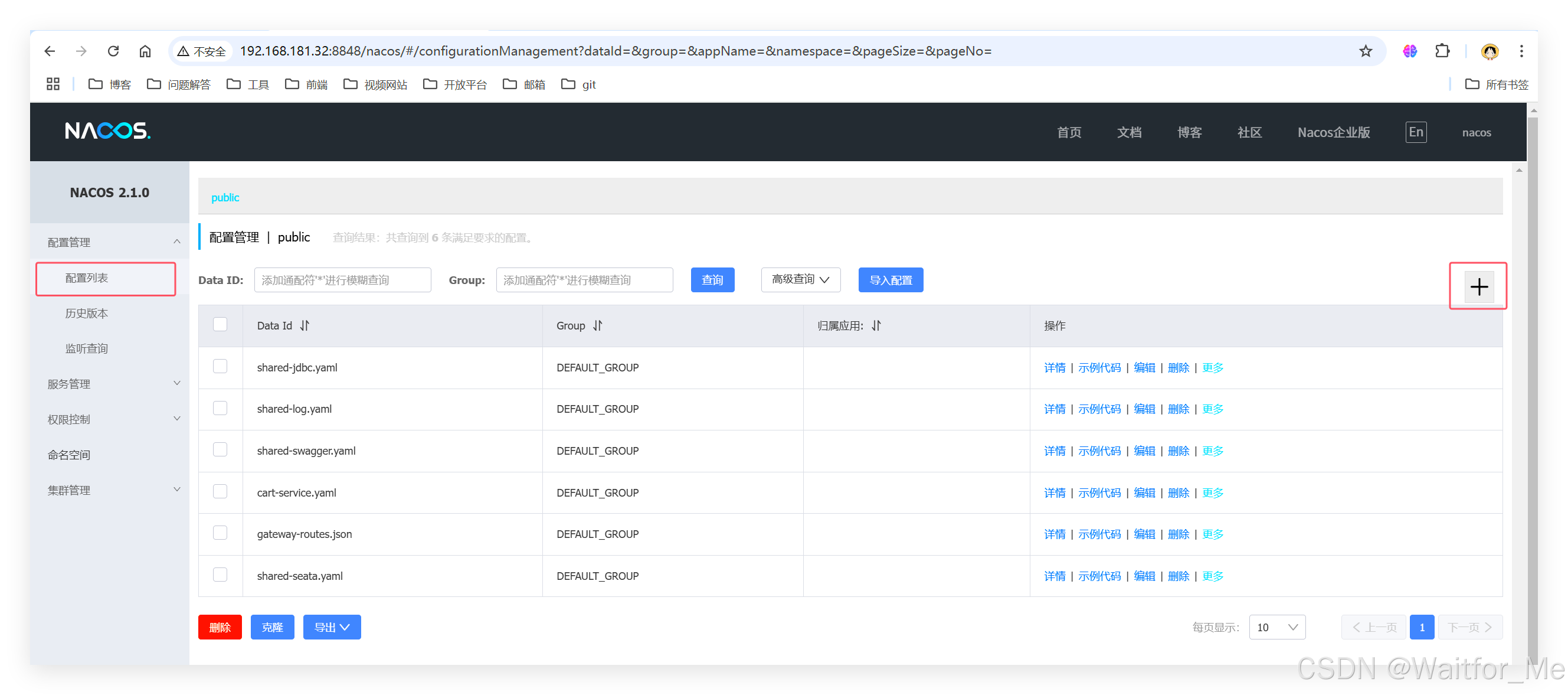
Task: Switch language with En button
Action: [x=1416, y=132]
